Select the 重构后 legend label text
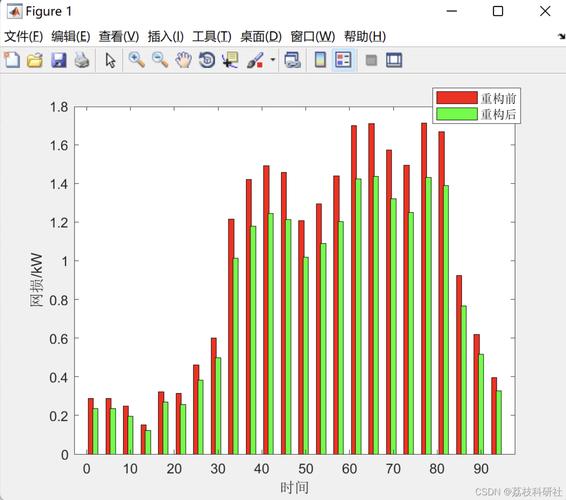Screen dimensions: 566x500 pos(498,114)
